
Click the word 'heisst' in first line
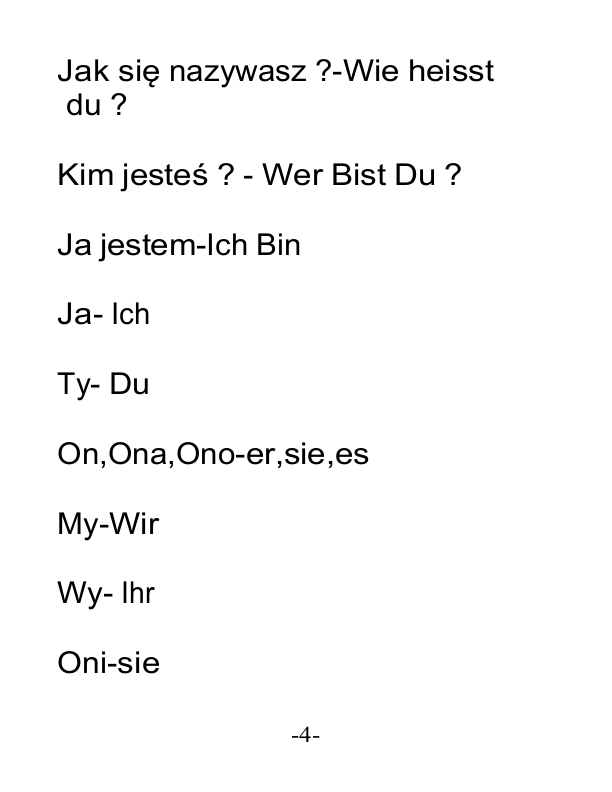(451, 70)
